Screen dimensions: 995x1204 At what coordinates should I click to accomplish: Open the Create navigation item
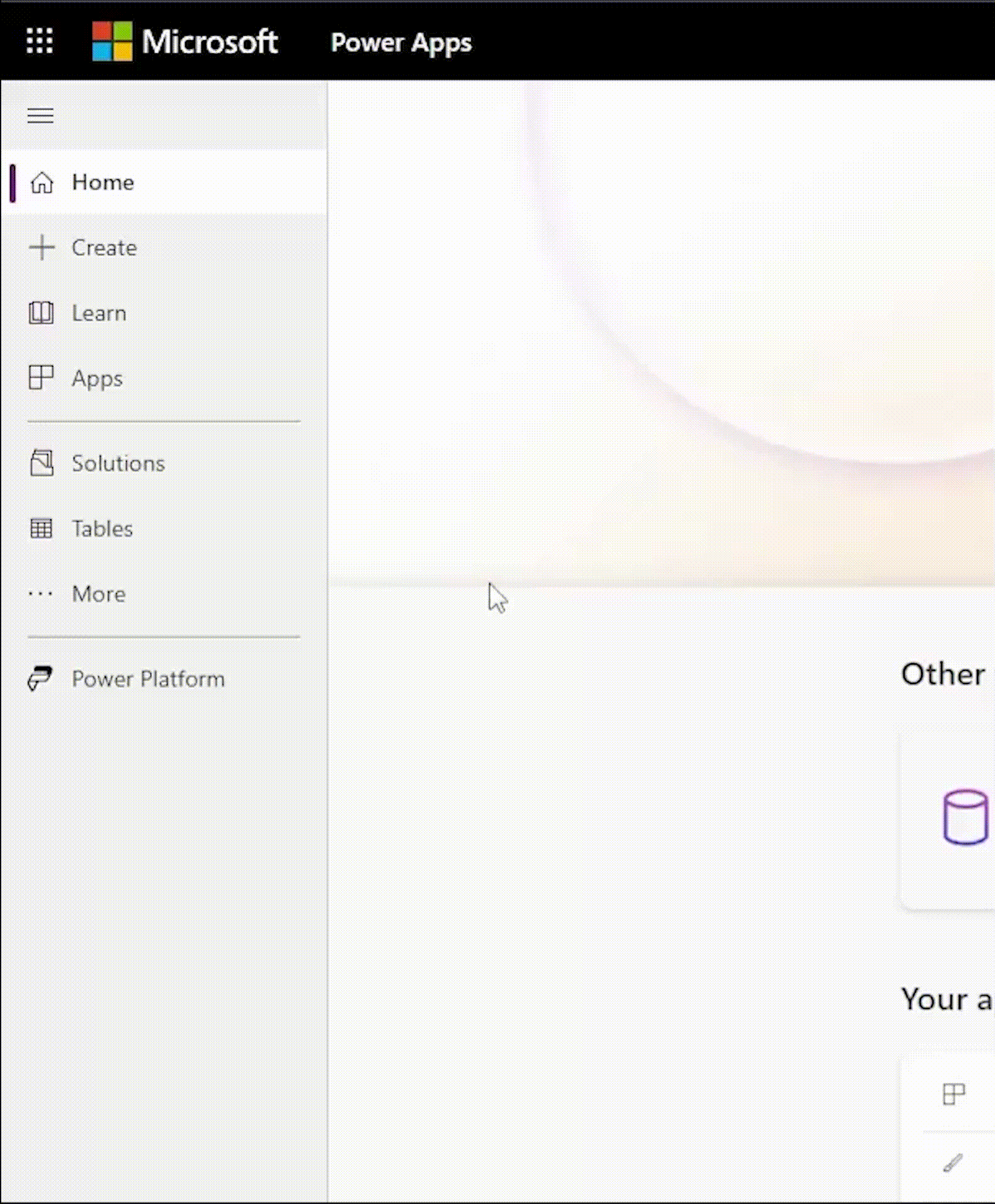[104, 248]
